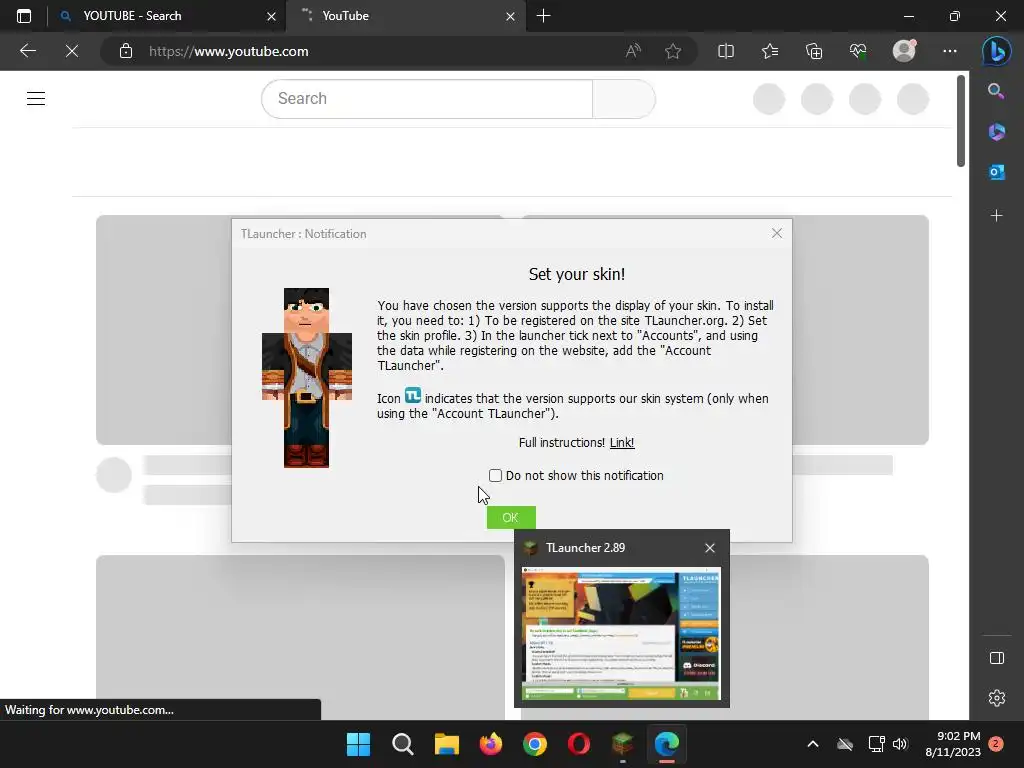
Task: Open the sidebar search icon
Action: 996,91
